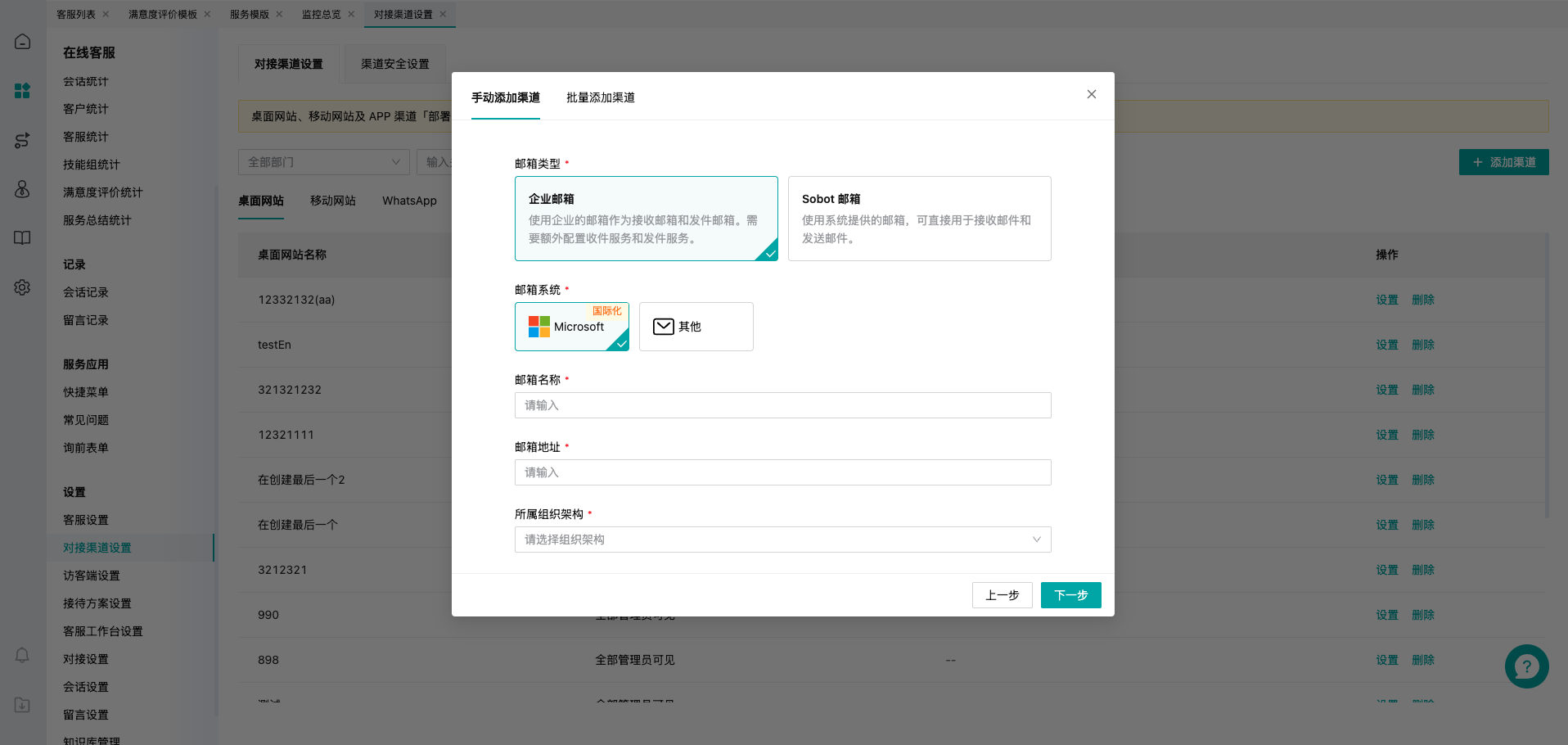
Task: Select Sobot 邮箱 mailbox type card
Action: 920,219
